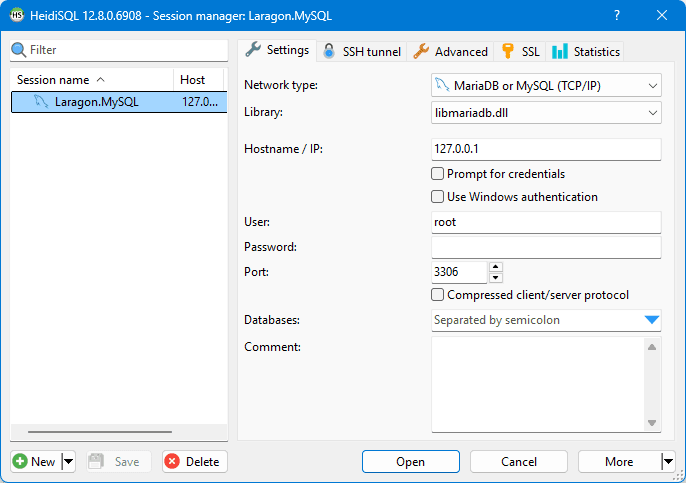
Task: Click the session Filter field
Action: coord(119,50)
